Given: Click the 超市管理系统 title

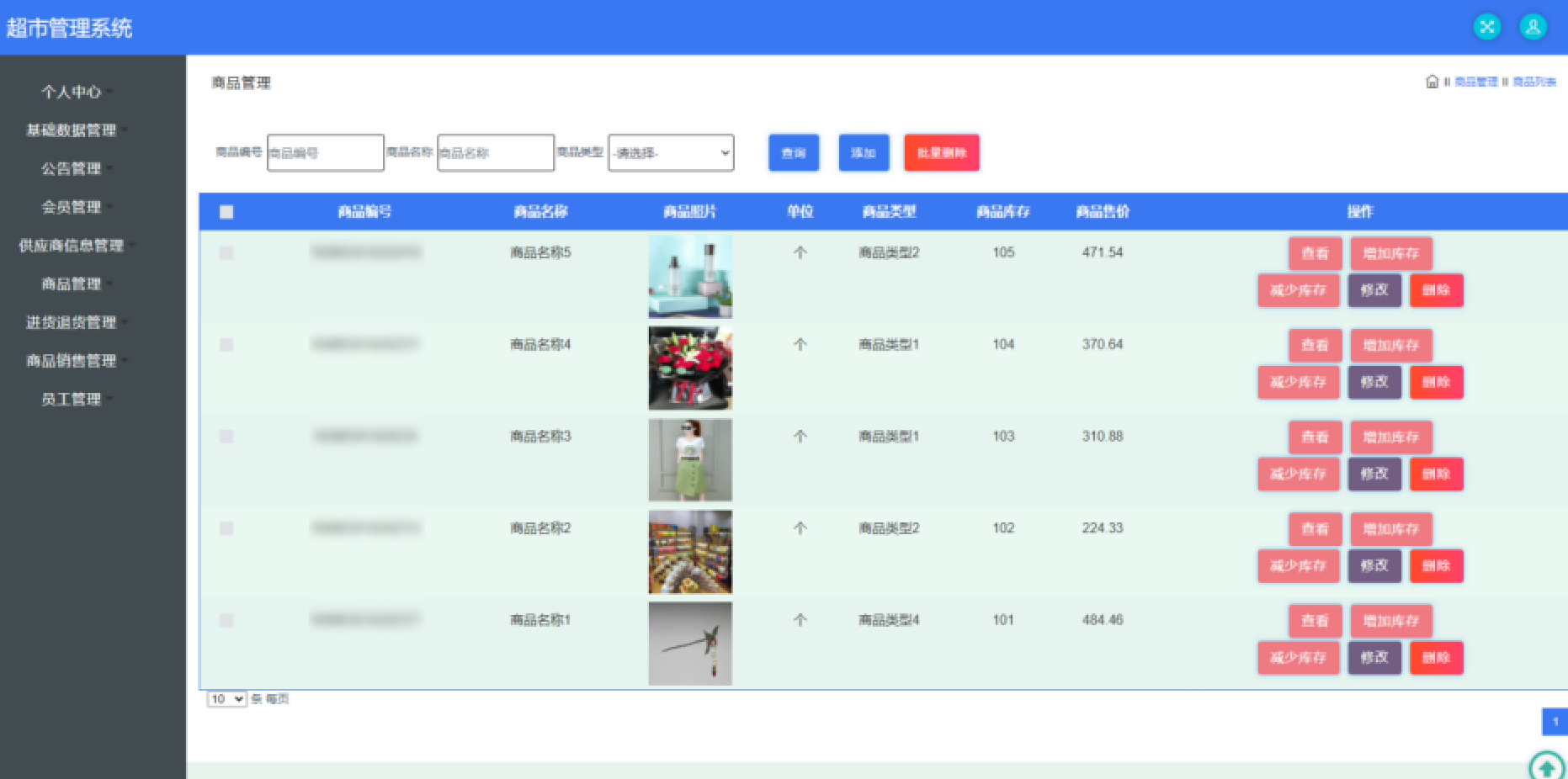Looking at the screenshot, I should point(69,28).
